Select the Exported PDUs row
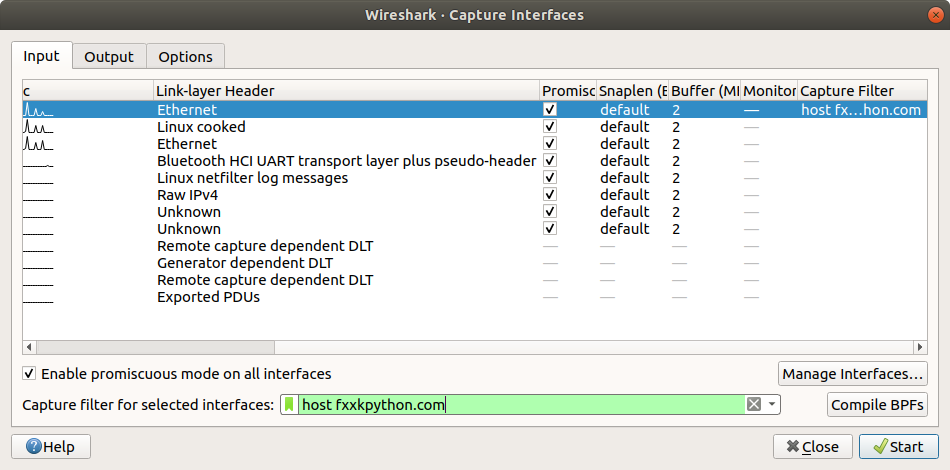Image resolution: width=950 pixels, height=470 pixels. 474,297
